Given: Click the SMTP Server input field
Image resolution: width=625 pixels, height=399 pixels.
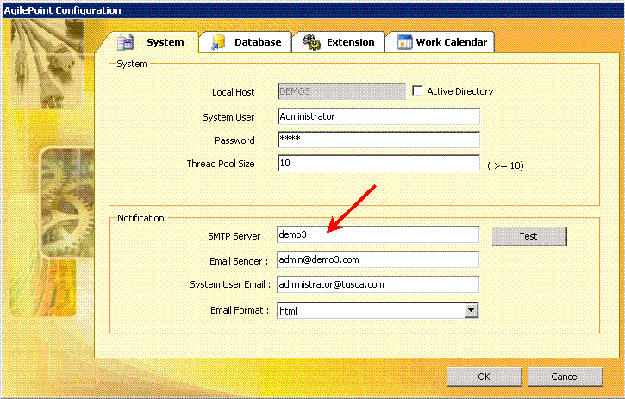Looking at the screenshot, I should pos(378,235).
